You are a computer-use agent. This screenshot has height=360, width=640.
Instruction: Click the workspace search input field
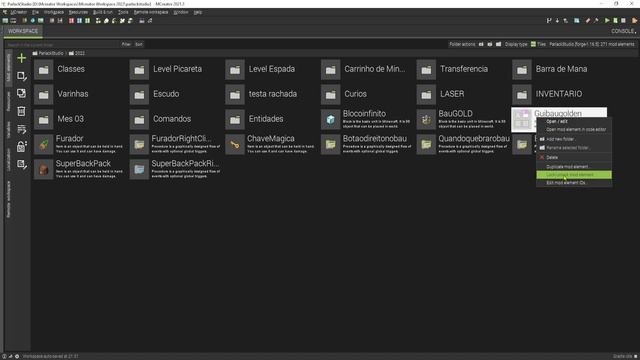click(62, 44)
